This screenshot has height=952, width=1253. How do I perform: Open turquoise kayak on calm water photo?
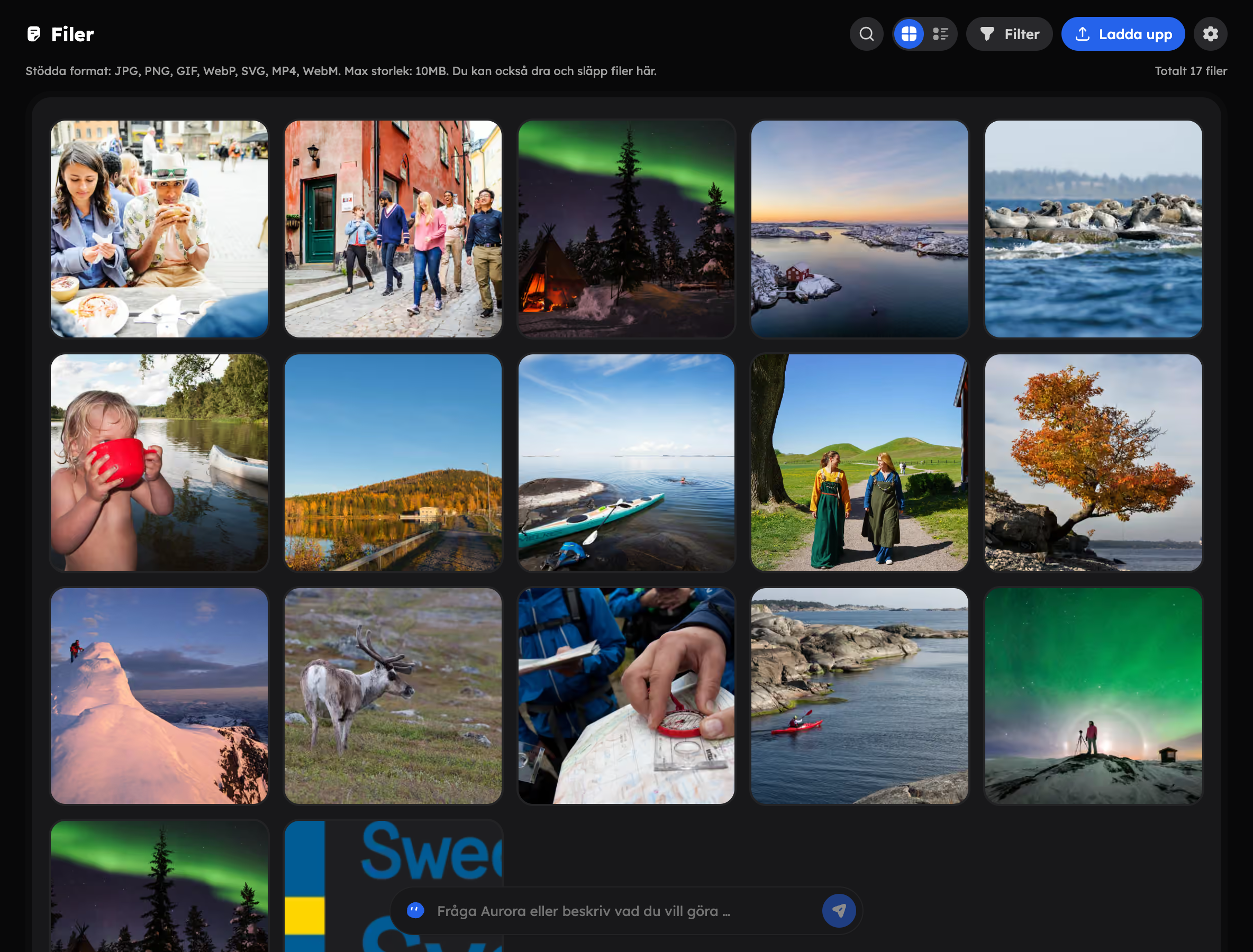[626, 462]
